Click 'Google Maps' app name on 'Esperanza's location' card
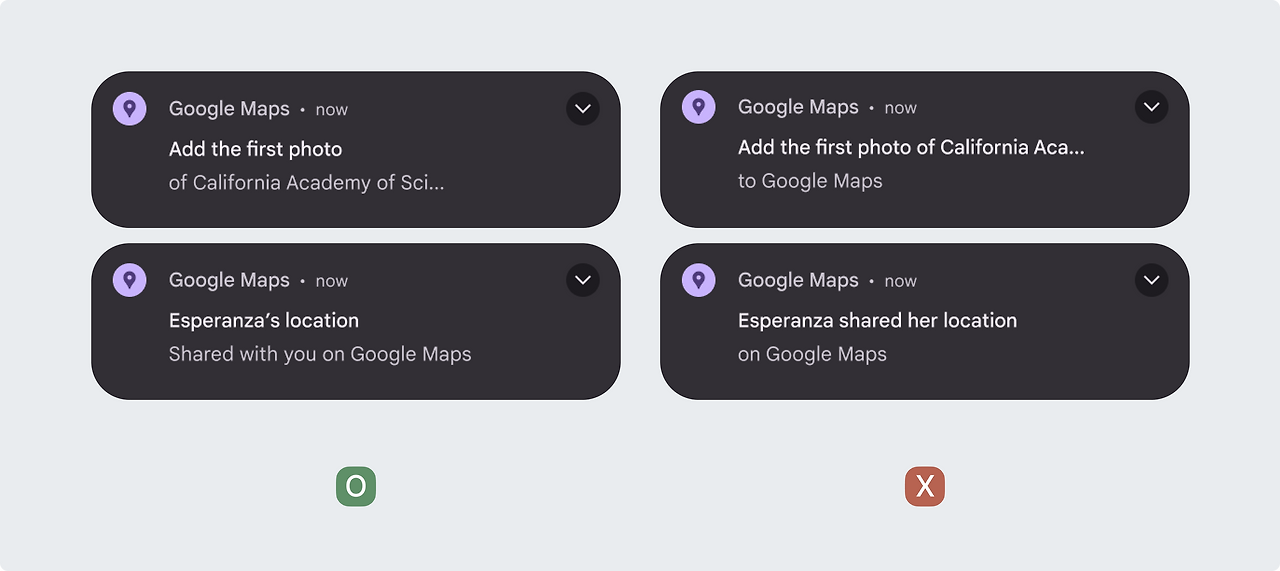This screenshot has width=1280, height=571. click(229, 280)
